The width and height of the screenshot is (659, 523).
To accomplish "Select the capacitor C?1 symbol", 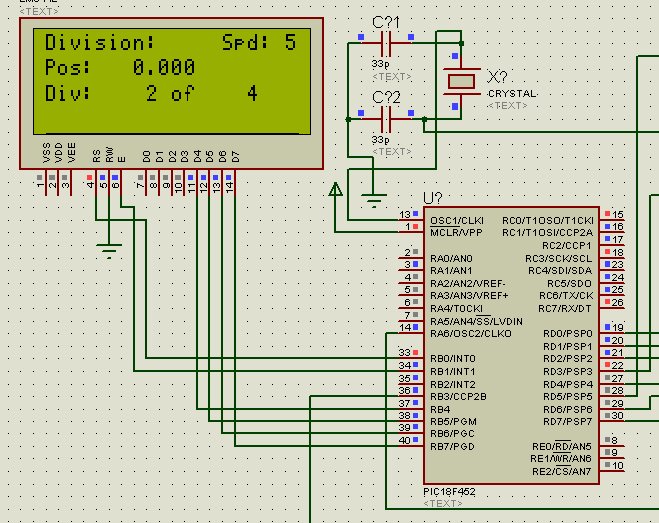I will click(385, 43).
